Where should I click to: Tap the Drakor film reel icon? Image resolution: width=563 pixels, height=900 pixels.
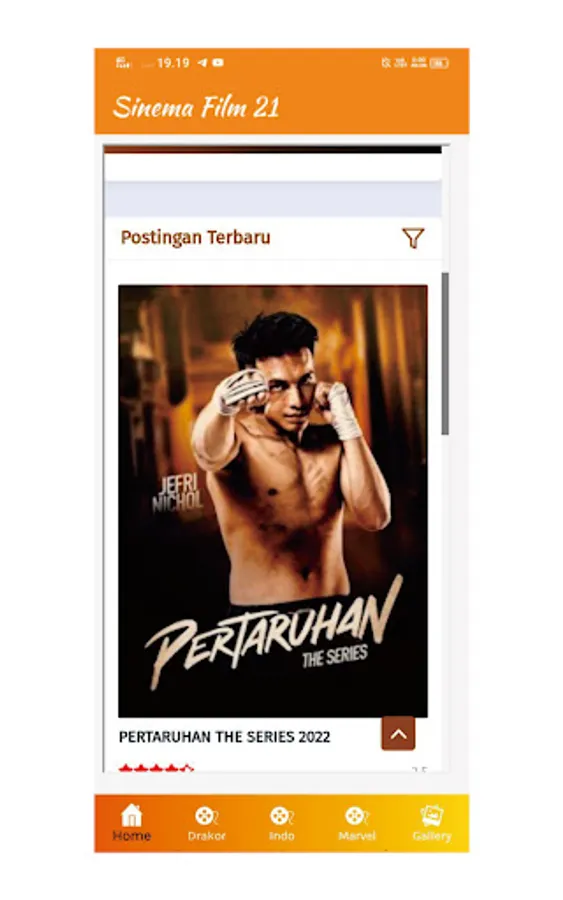point(206,816)
